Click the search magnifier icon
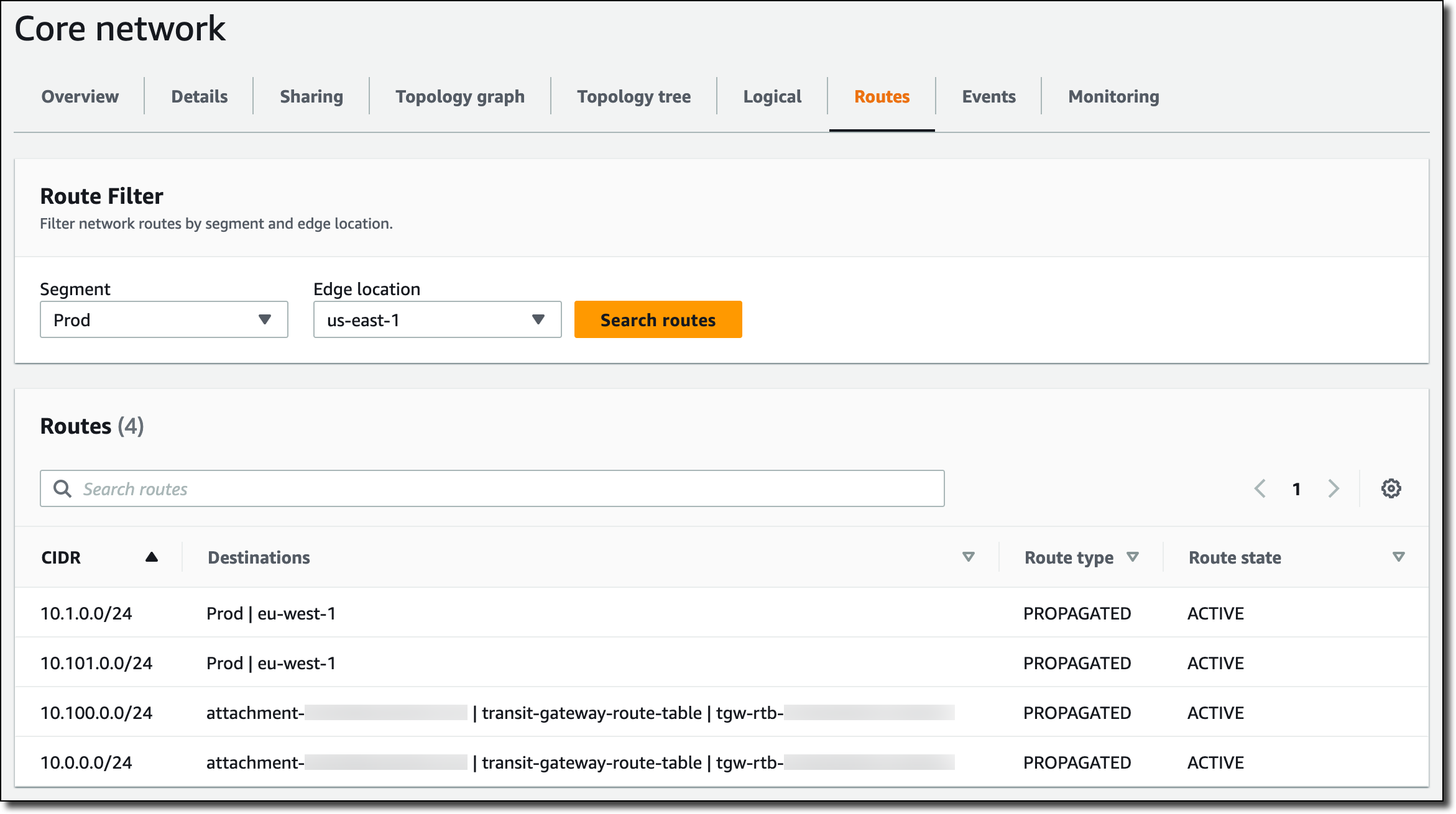This screenshot has height=814, width=1456. pos(62,488)
